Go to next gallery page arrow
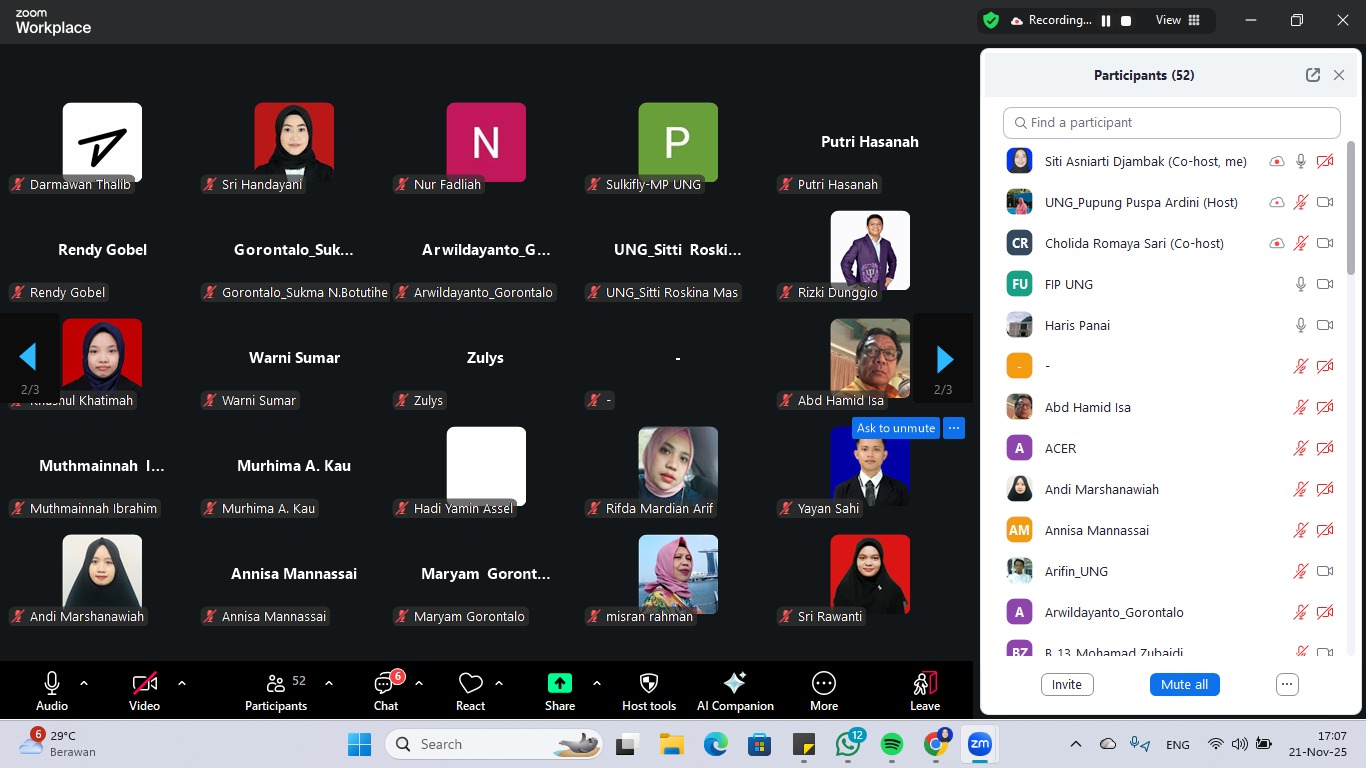The width and height of the screenshot is (1366, 768). coord(944,358)
